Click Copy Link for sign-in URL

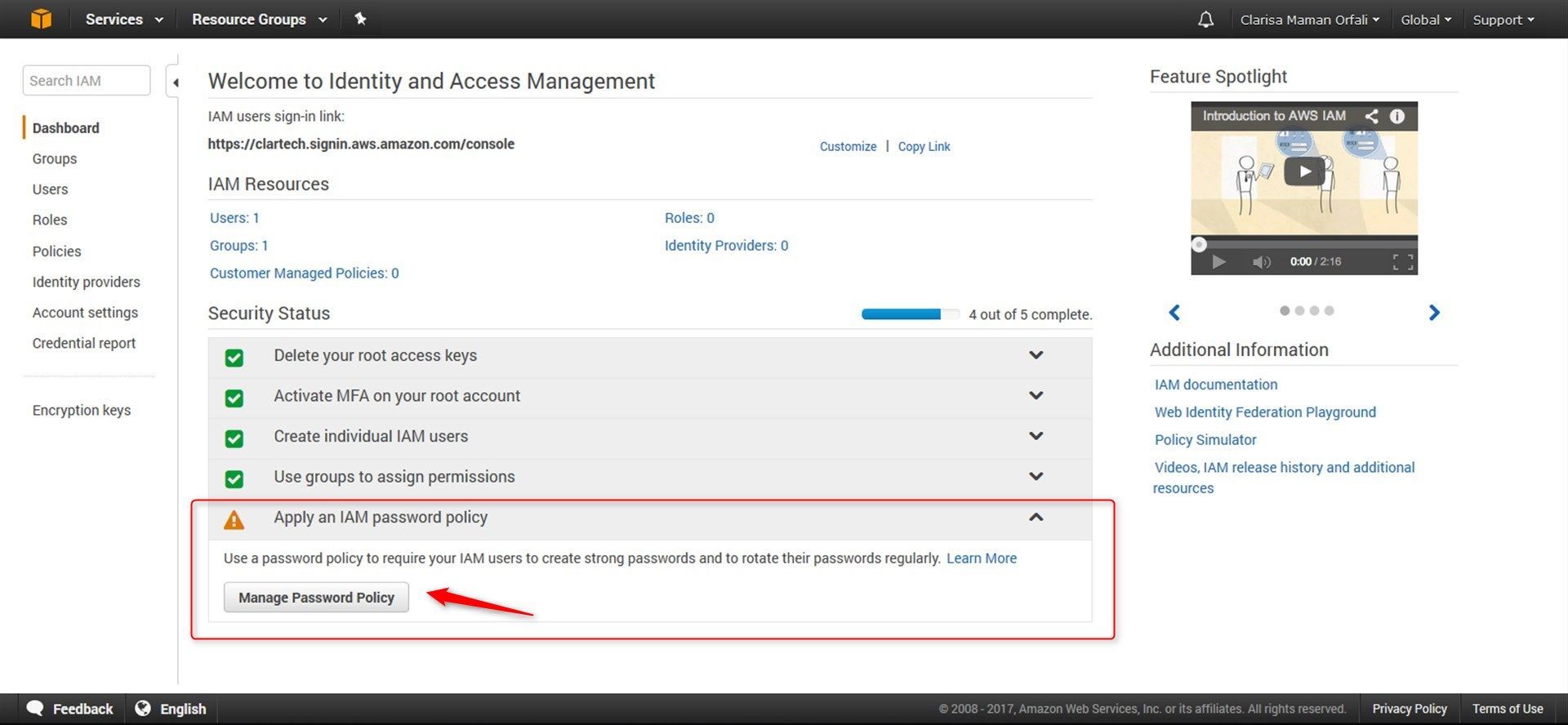click(924, 146)
